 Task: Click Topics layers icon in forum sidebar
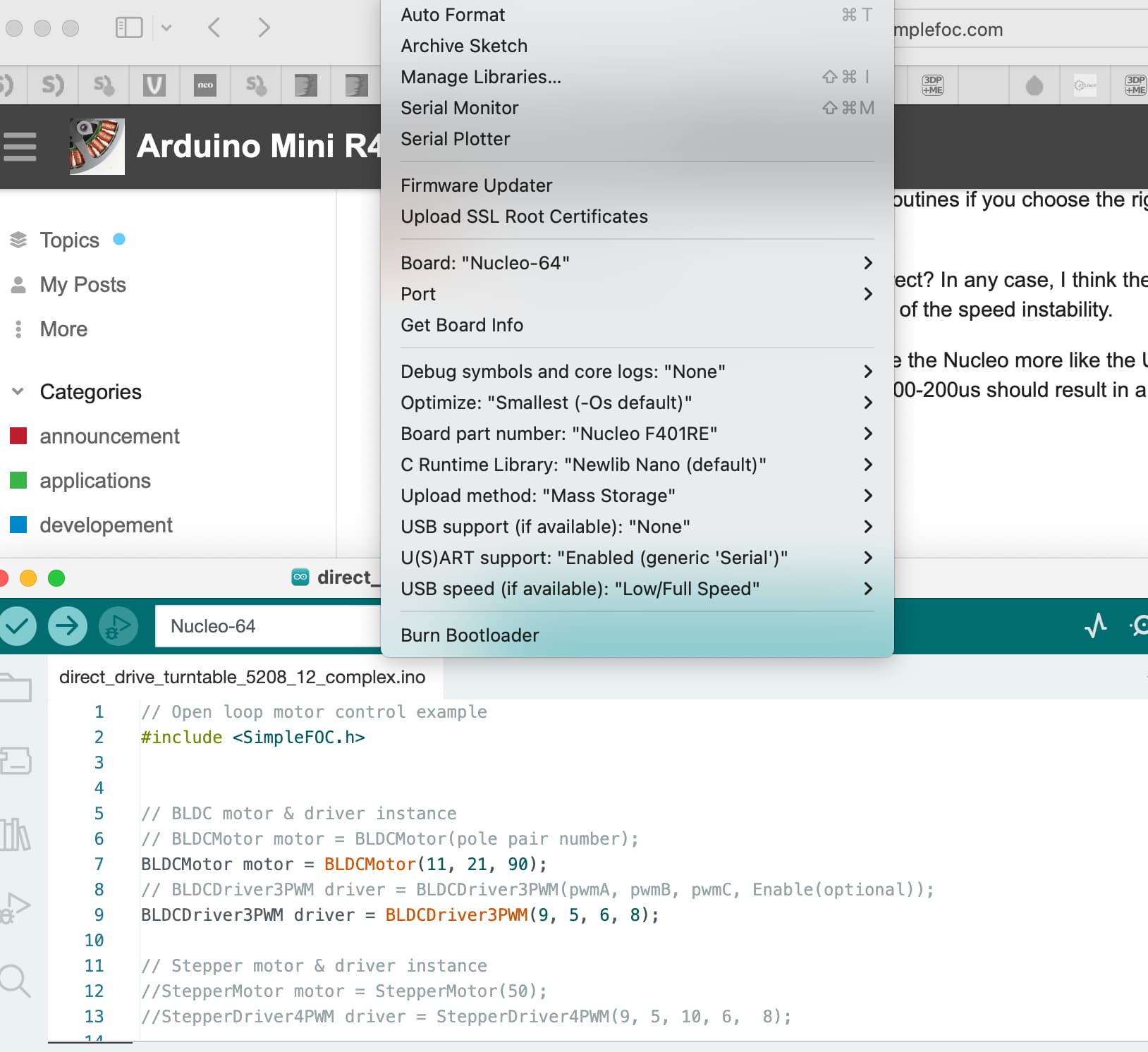pos(18,240)
